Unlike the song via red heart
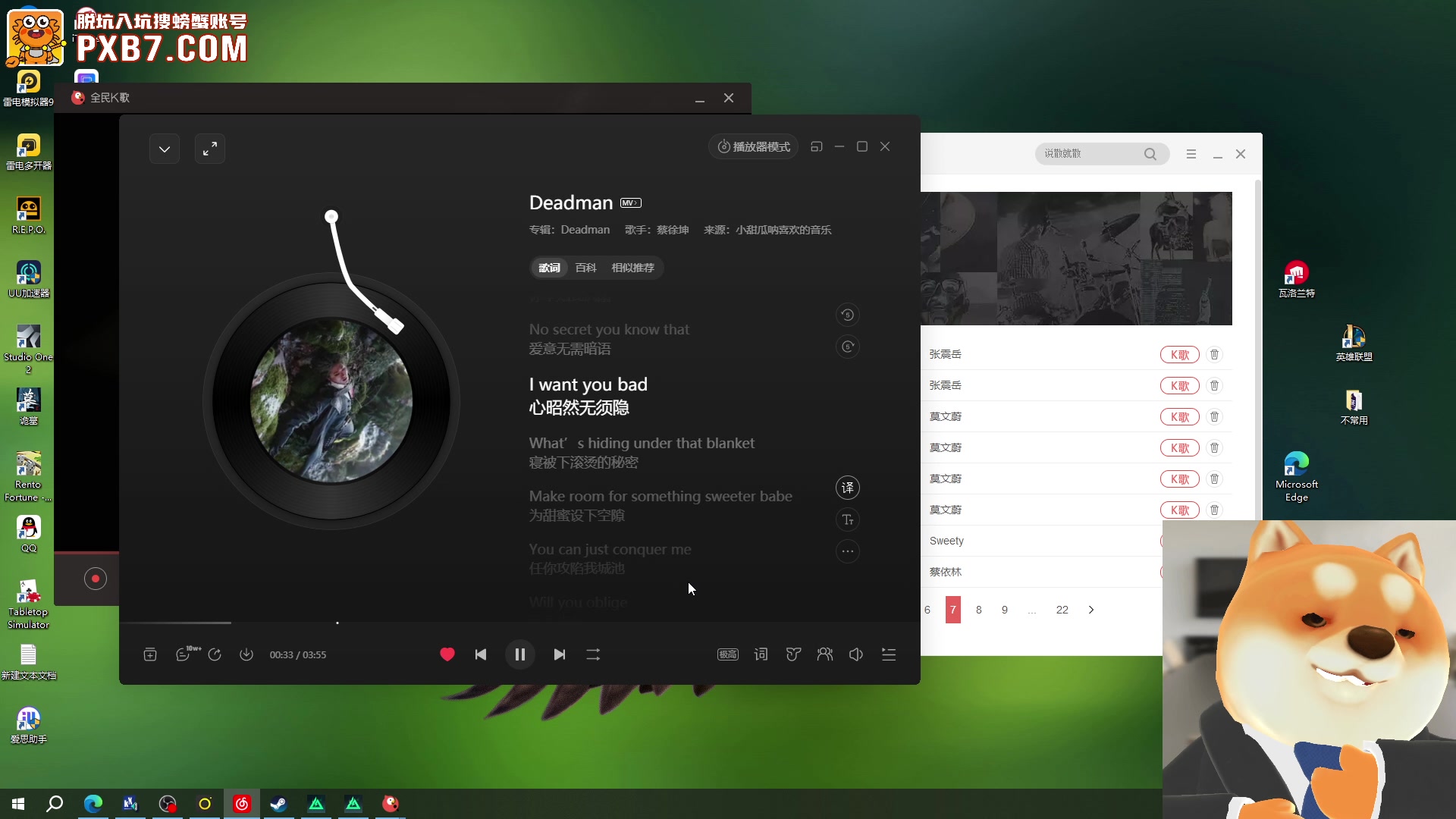 [447, 654]
